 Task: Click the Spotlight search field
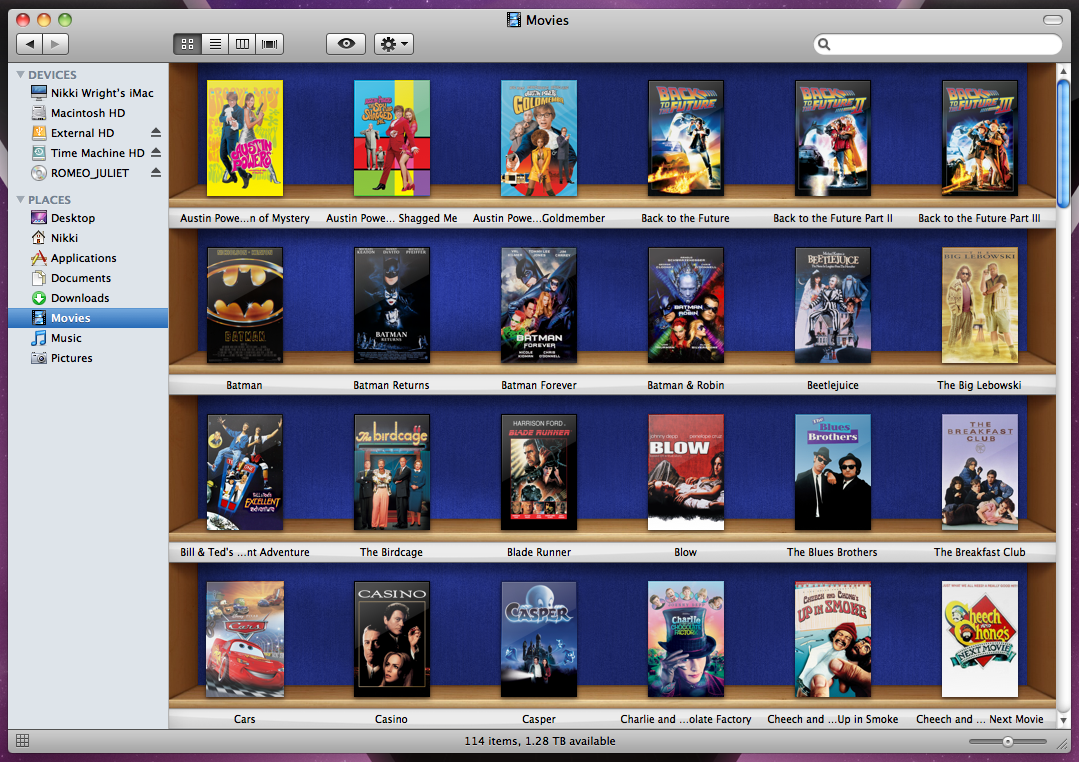click(x=937, y=44)
